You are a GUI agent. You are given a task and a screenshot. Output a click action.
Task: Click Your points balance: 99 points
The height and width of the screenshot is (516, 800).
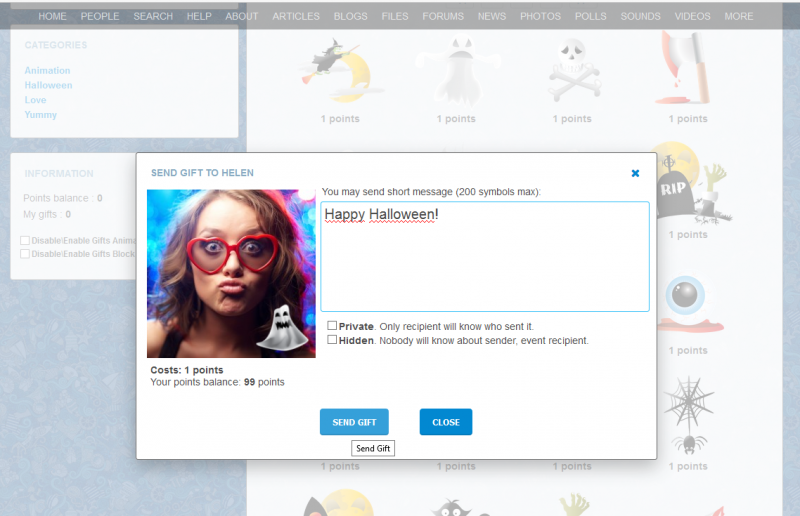[x=217, y=382]
